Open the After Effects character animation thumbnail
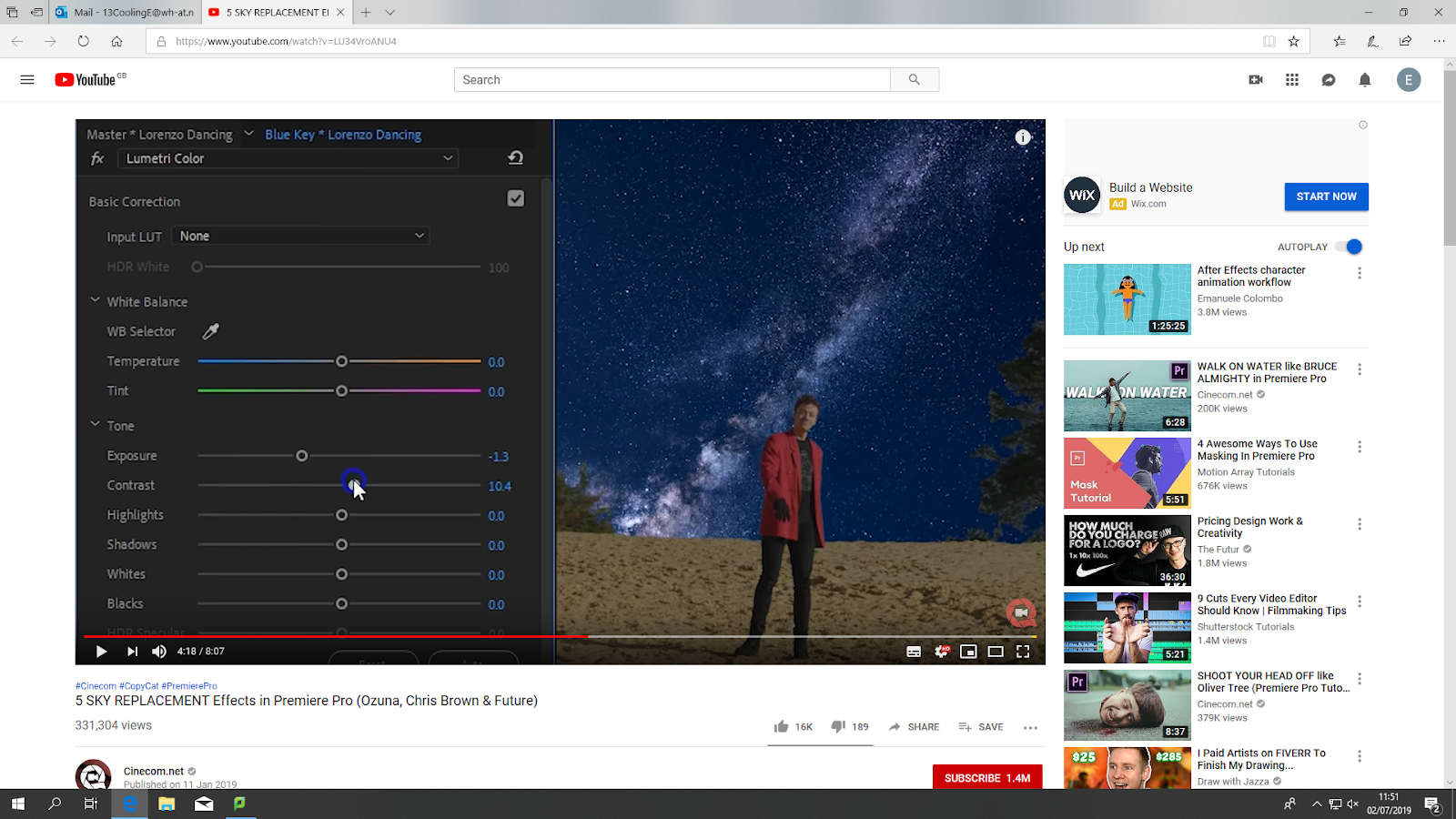This screenshot has height=819, width=1456. pyautogui.click(x=1127, y=299)
